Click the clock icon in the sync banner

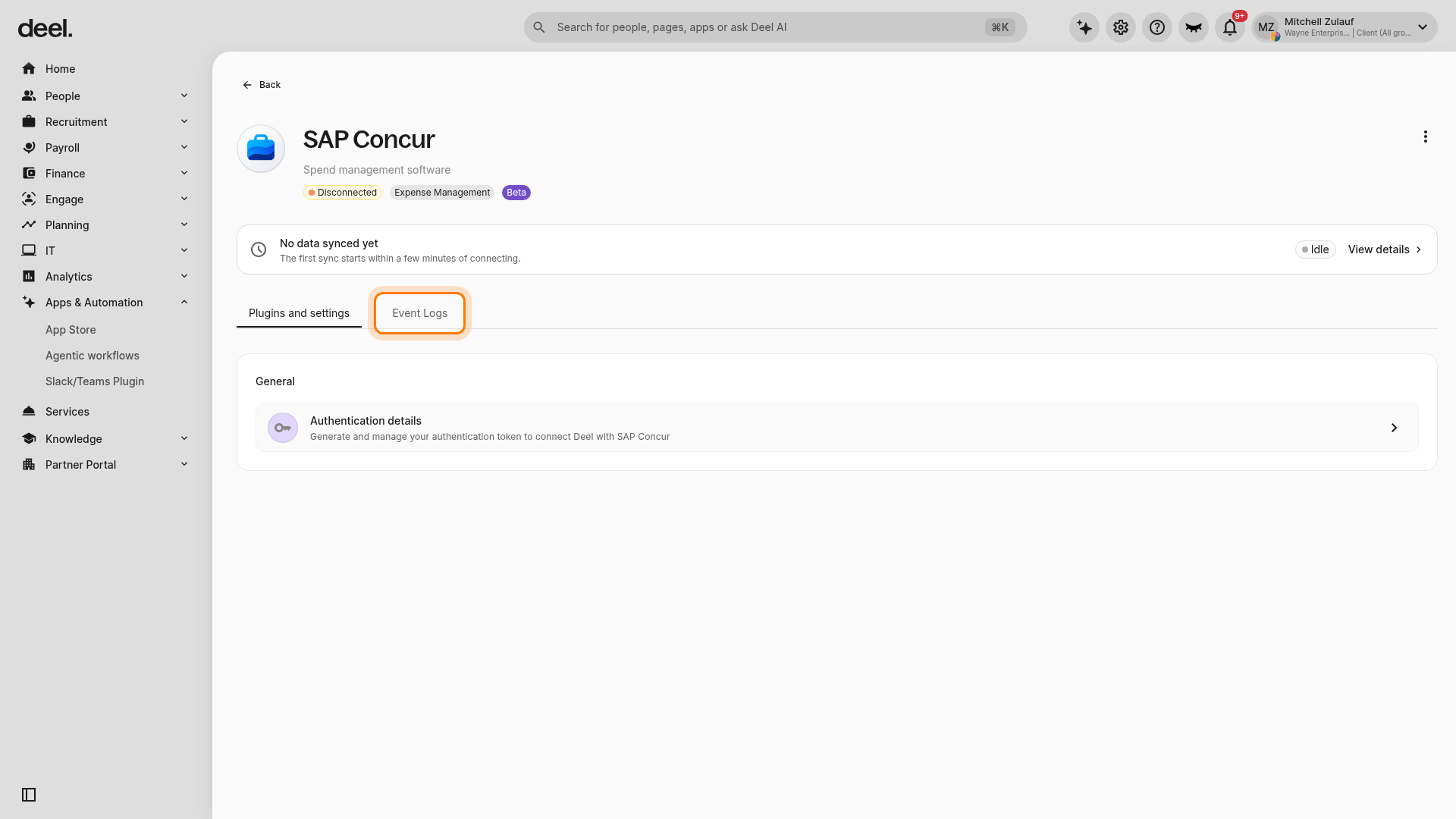tap(259, 249)
